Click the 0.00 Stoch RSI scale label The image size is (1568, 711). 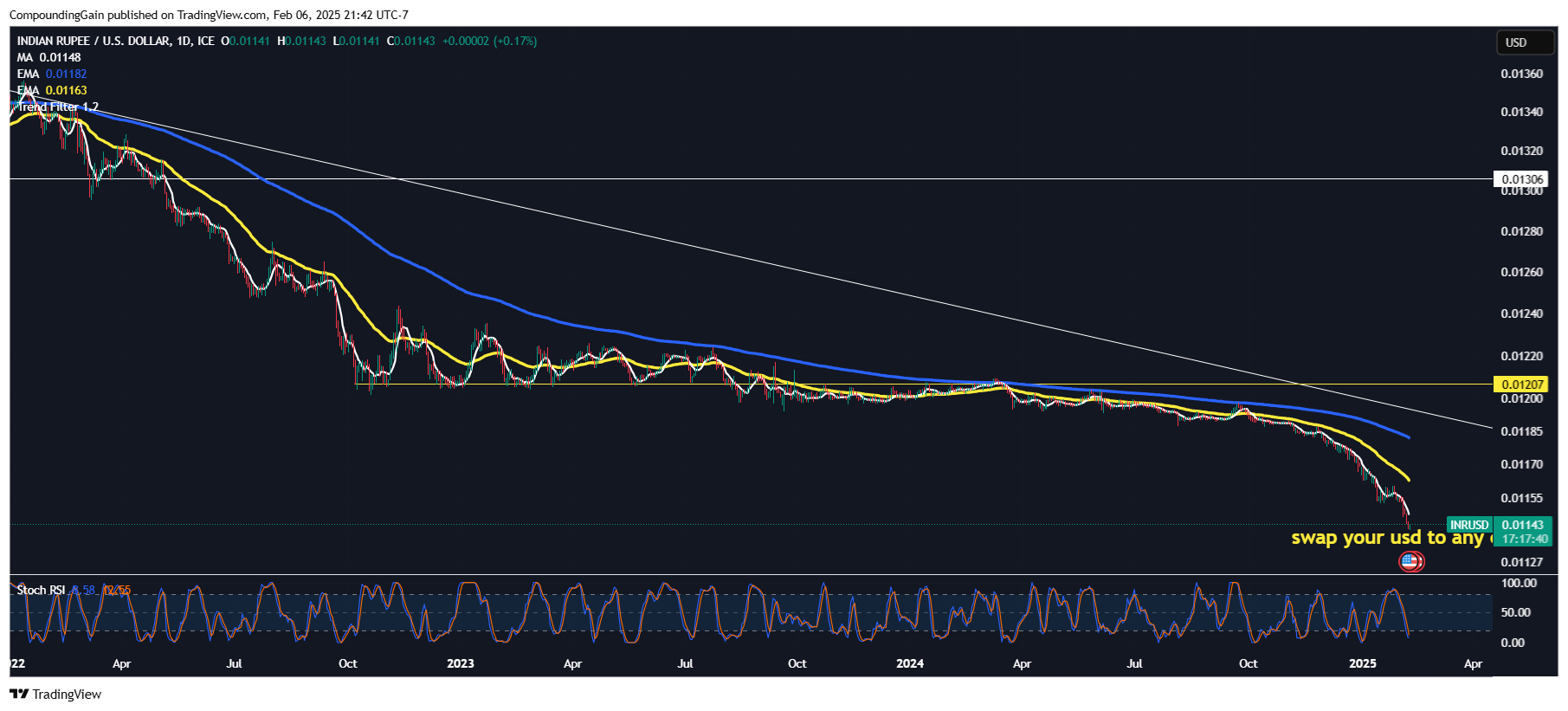pyautogui.click(x=1513, y=643)
